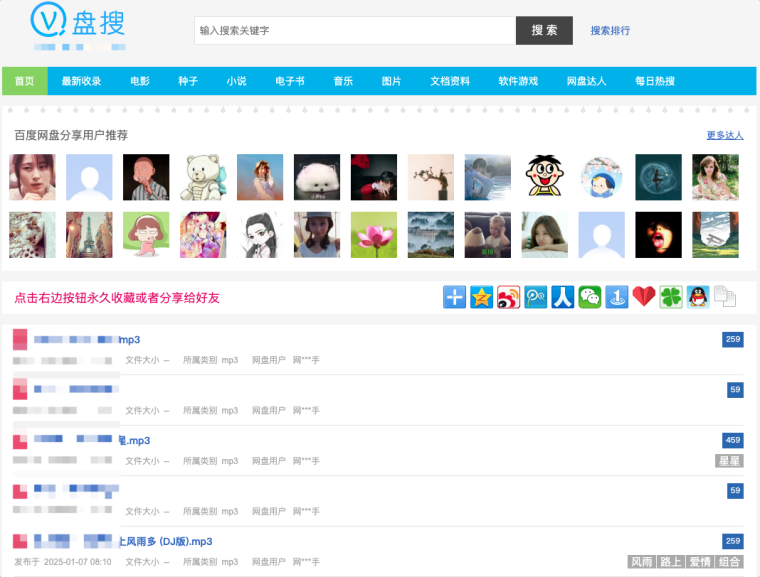The height and width of the screenshot is (577, 760).
Task: Open the fluffy white dog user avatar
Action: [317, 177]
